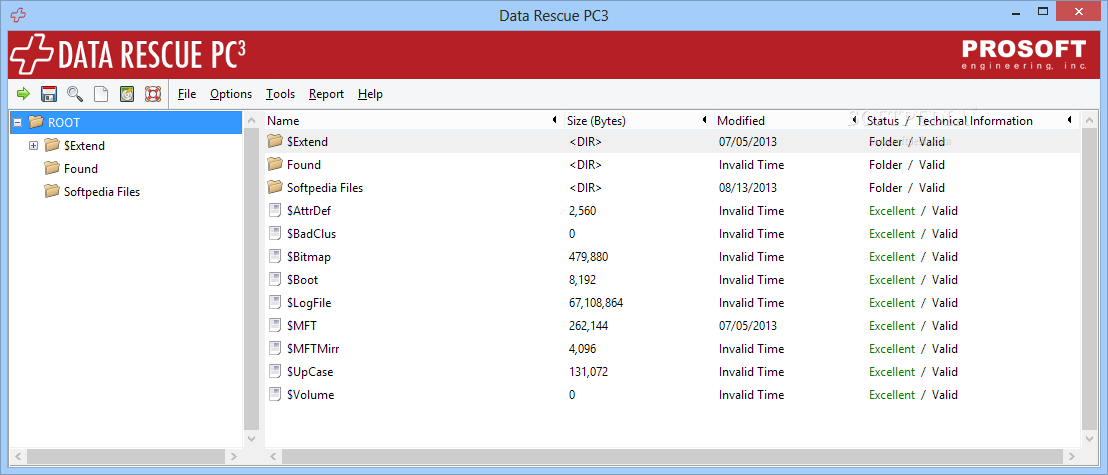Click Softpedia Files folder icon in file list

[275, 188]
